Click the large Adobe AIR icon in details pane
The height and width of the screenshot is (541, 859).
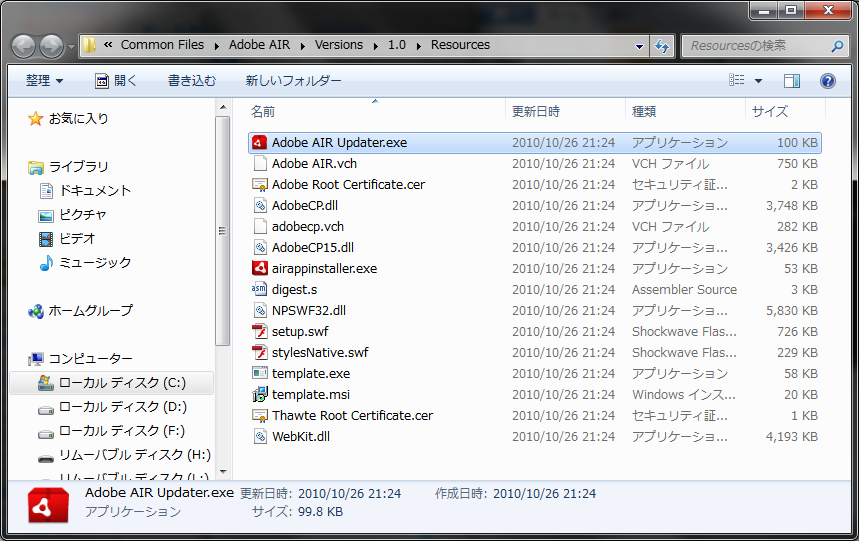[x=48, y=505]
